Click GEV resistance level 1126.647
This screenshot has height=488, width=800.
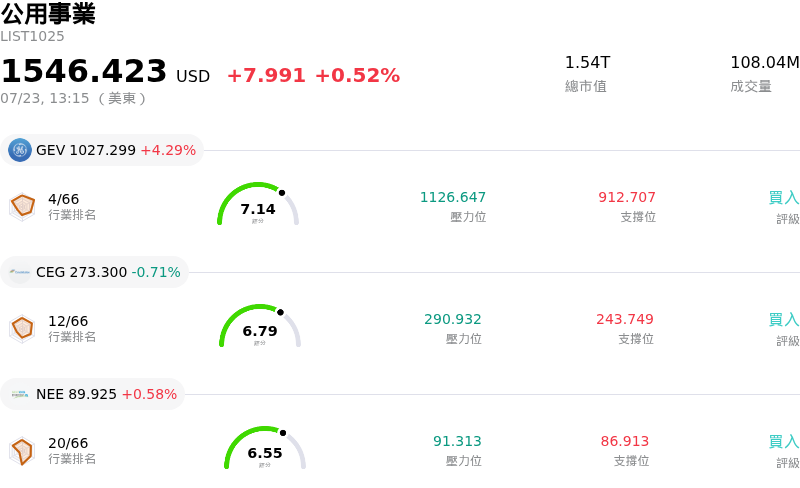click(453, 197)
